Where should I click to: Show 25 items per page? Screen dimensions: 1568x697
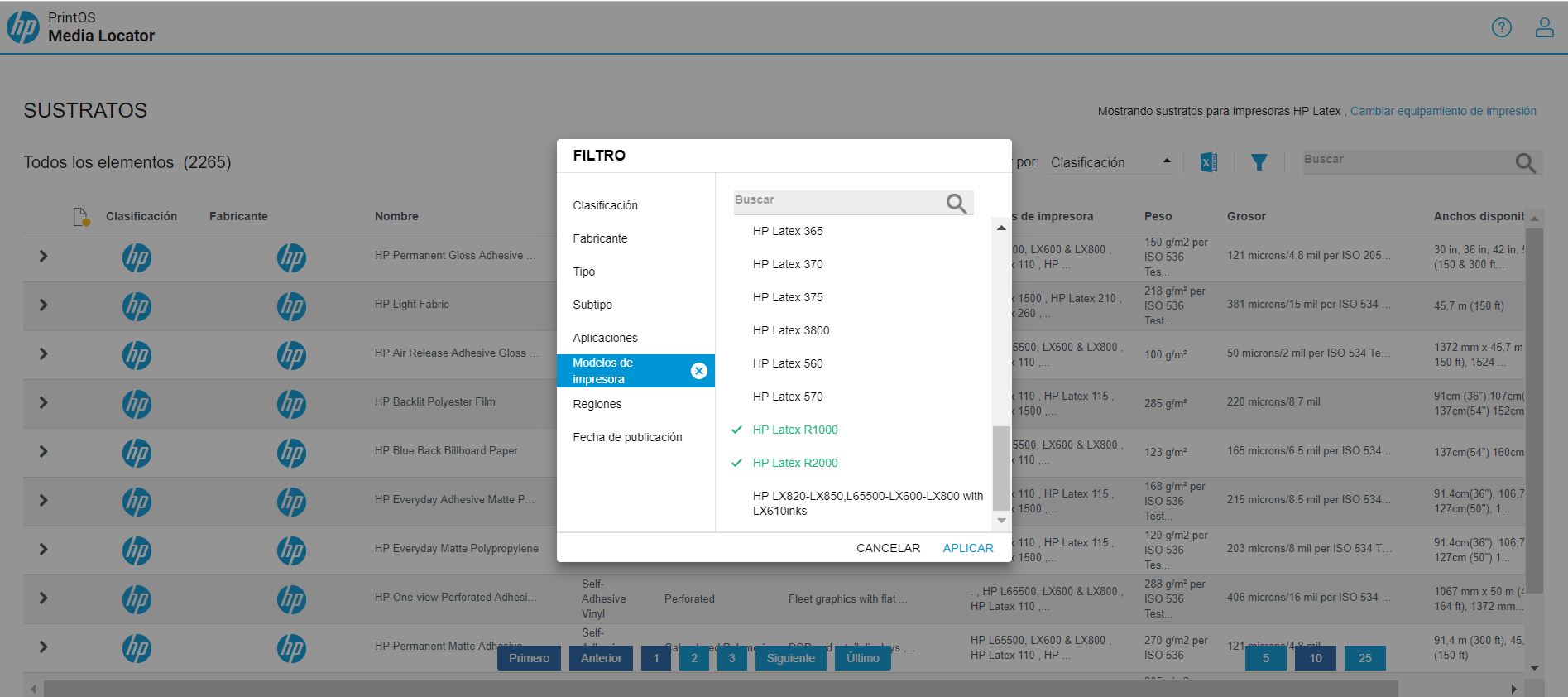1364,658
